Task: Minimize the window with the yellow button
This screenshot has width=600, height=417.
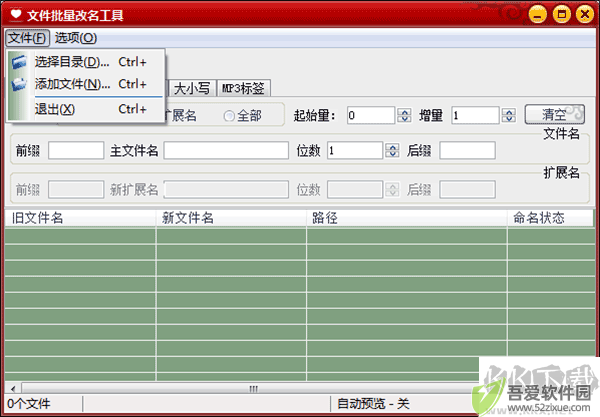Action: [538, 15]
